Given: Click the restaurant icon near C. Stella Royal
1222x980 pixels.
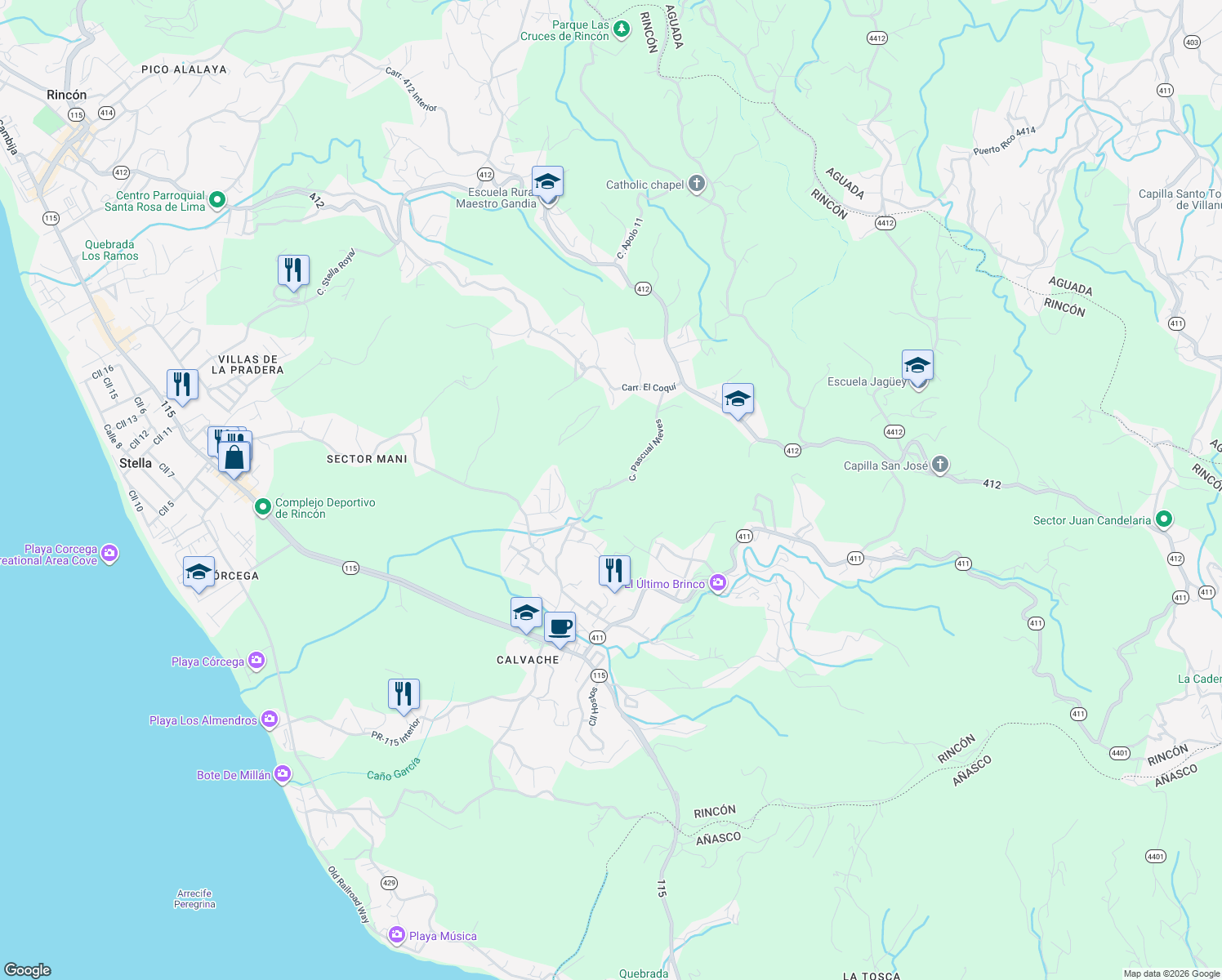Looking at the screenshot, I should 292,270.
